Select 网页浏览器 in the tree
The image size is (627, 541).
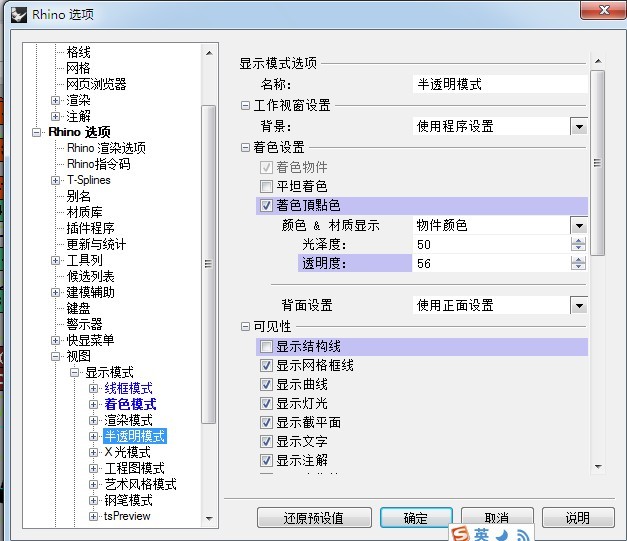click(96, 84)
